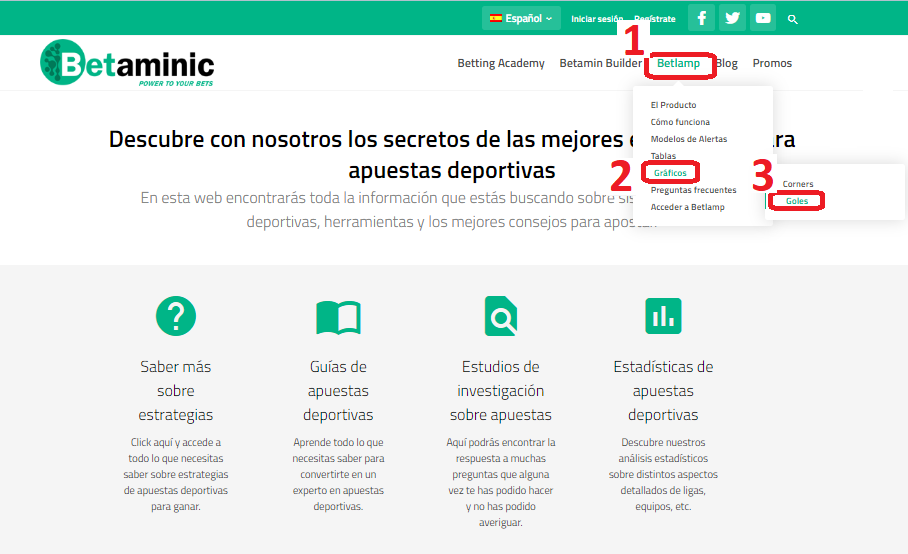Select El Producto in Betlamp submenu
Image resolution: width=908 pixels, height=554 pixels.
click(673, 105)
